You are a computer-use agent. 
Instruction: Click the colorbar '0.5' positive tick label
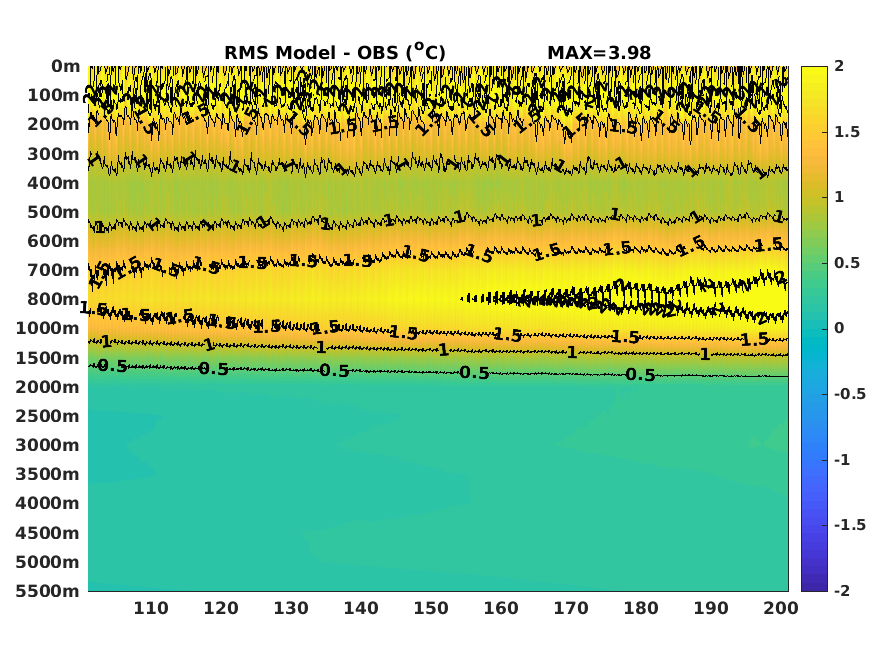tap(847, 263)
